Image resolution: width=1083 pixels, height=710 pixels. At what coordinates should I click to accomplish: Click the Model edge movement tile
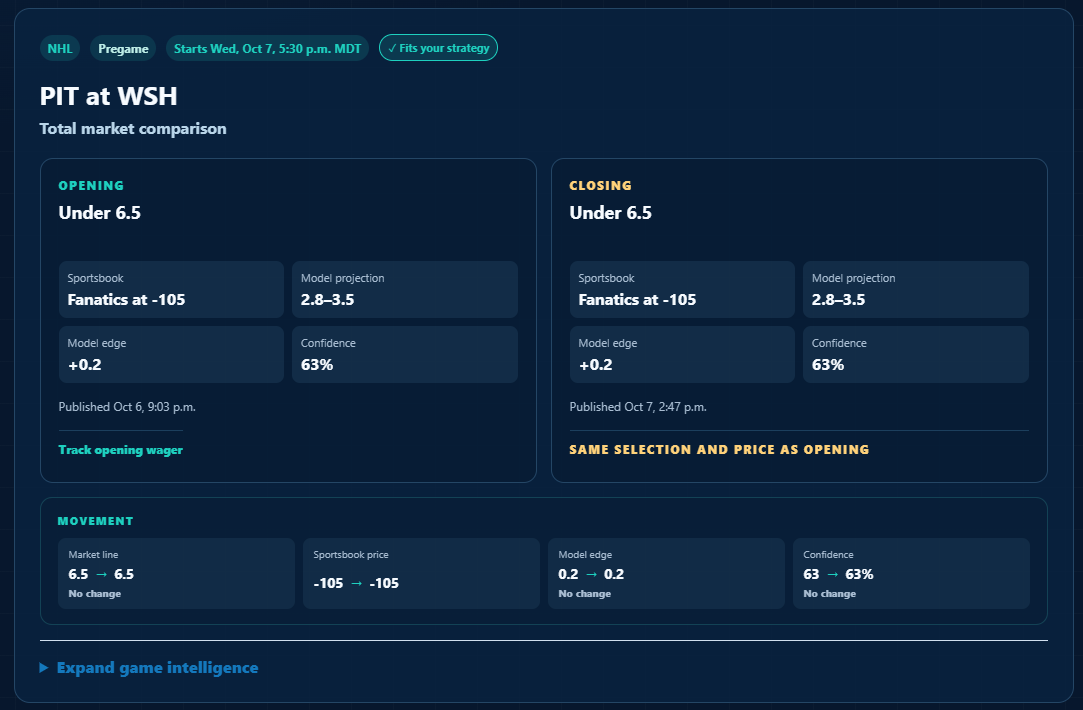pyautogui.click(x=667, y=573)
